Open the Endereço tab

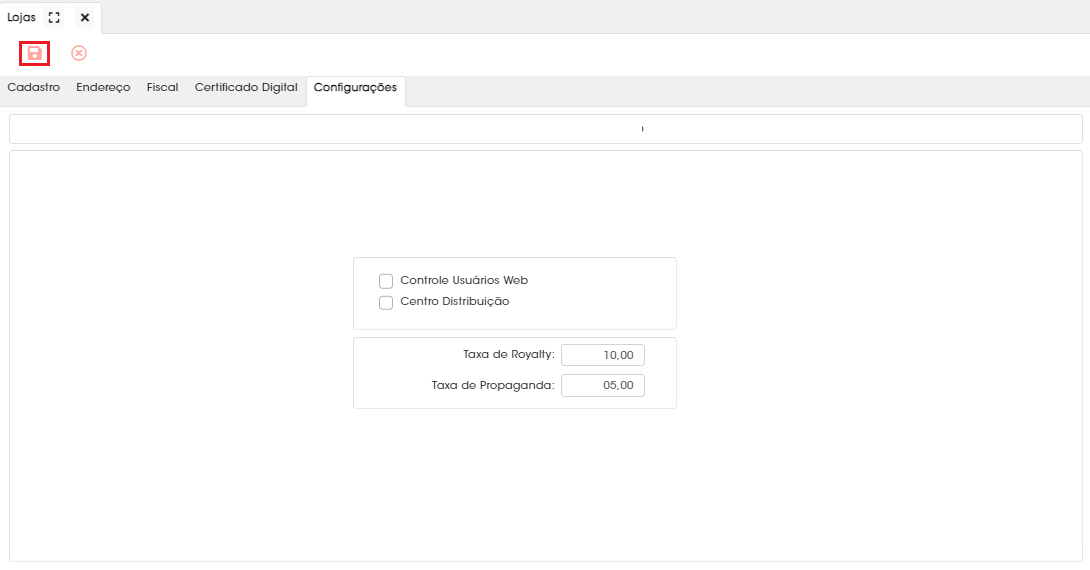104,88
